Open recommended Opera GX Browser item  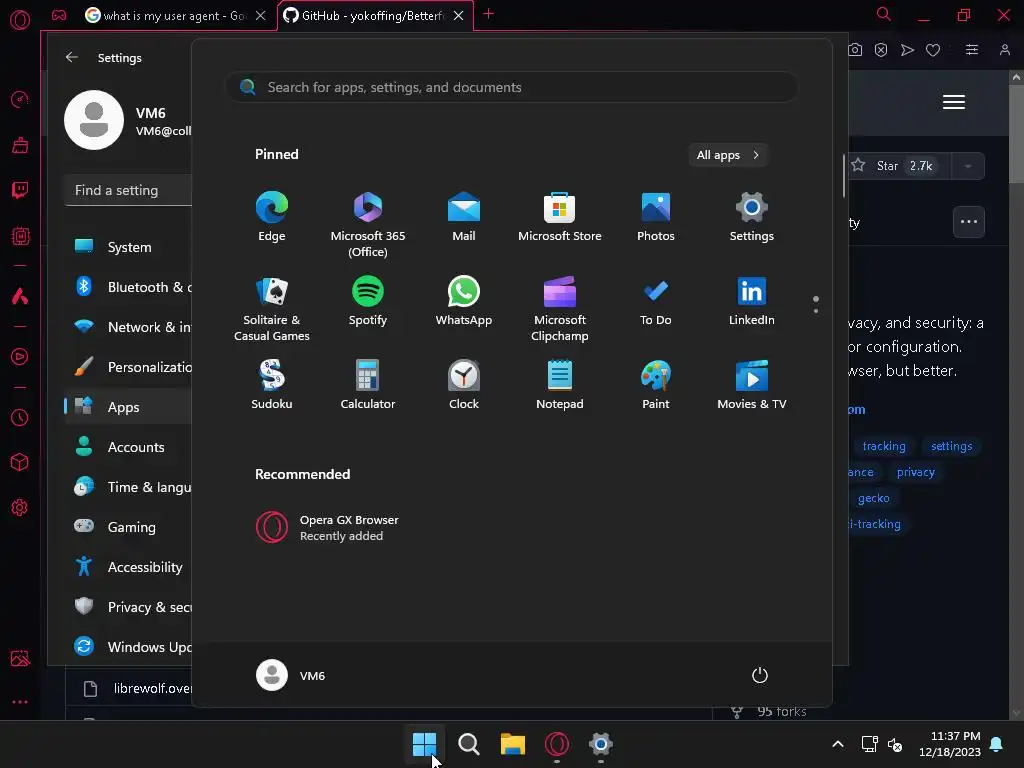tap(328, 528)
